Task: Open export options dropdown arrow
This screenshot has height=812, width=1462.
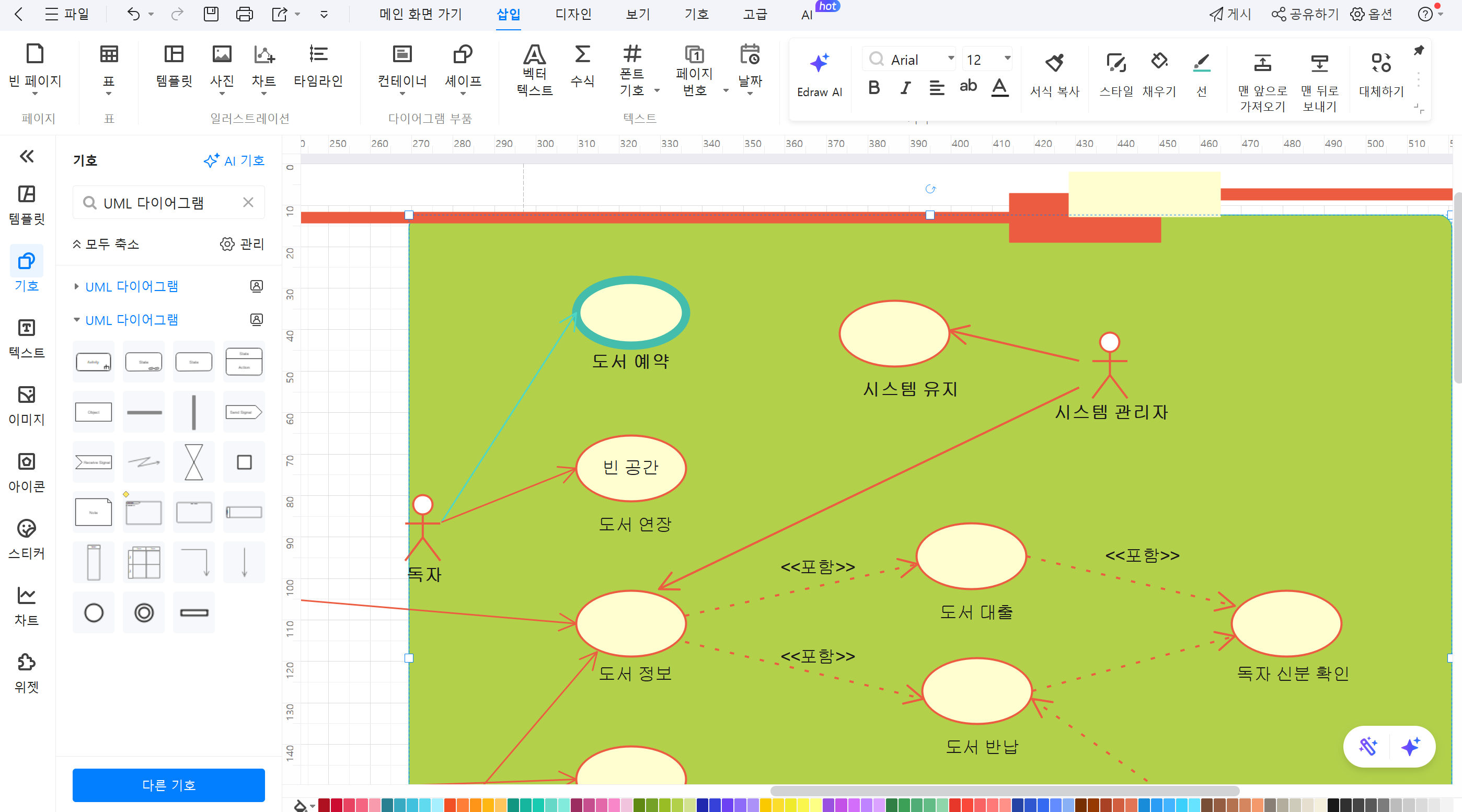Action: [297, 14]
